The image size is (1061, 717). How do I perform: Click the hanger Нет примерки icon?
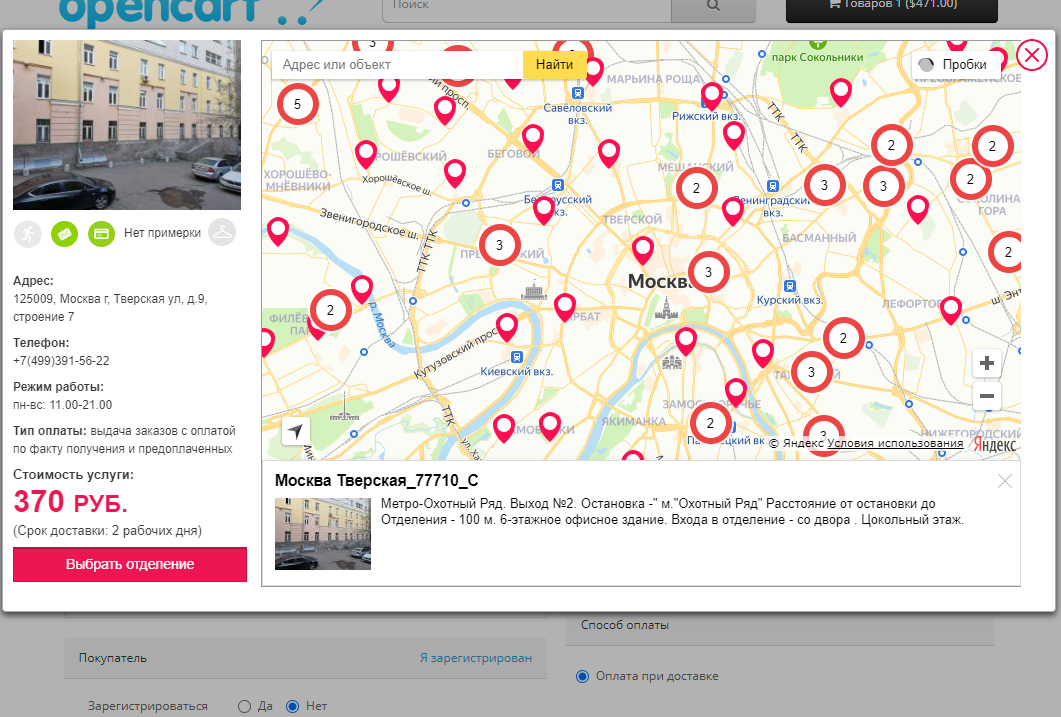click(x=222, y=233)
